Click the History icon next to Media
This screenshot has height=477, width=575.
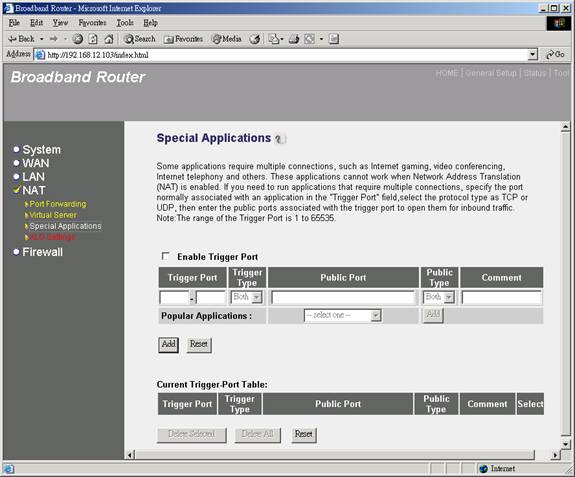click(x=255, y=39)
